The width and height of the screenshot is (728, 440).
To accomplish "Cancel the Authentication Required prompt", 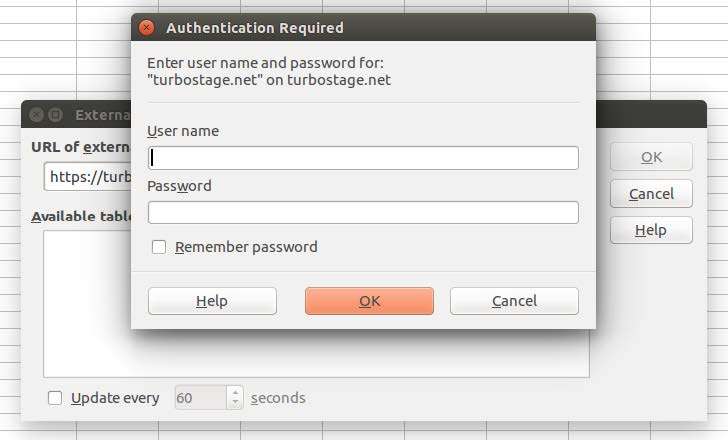I will [x=514, y=301].
